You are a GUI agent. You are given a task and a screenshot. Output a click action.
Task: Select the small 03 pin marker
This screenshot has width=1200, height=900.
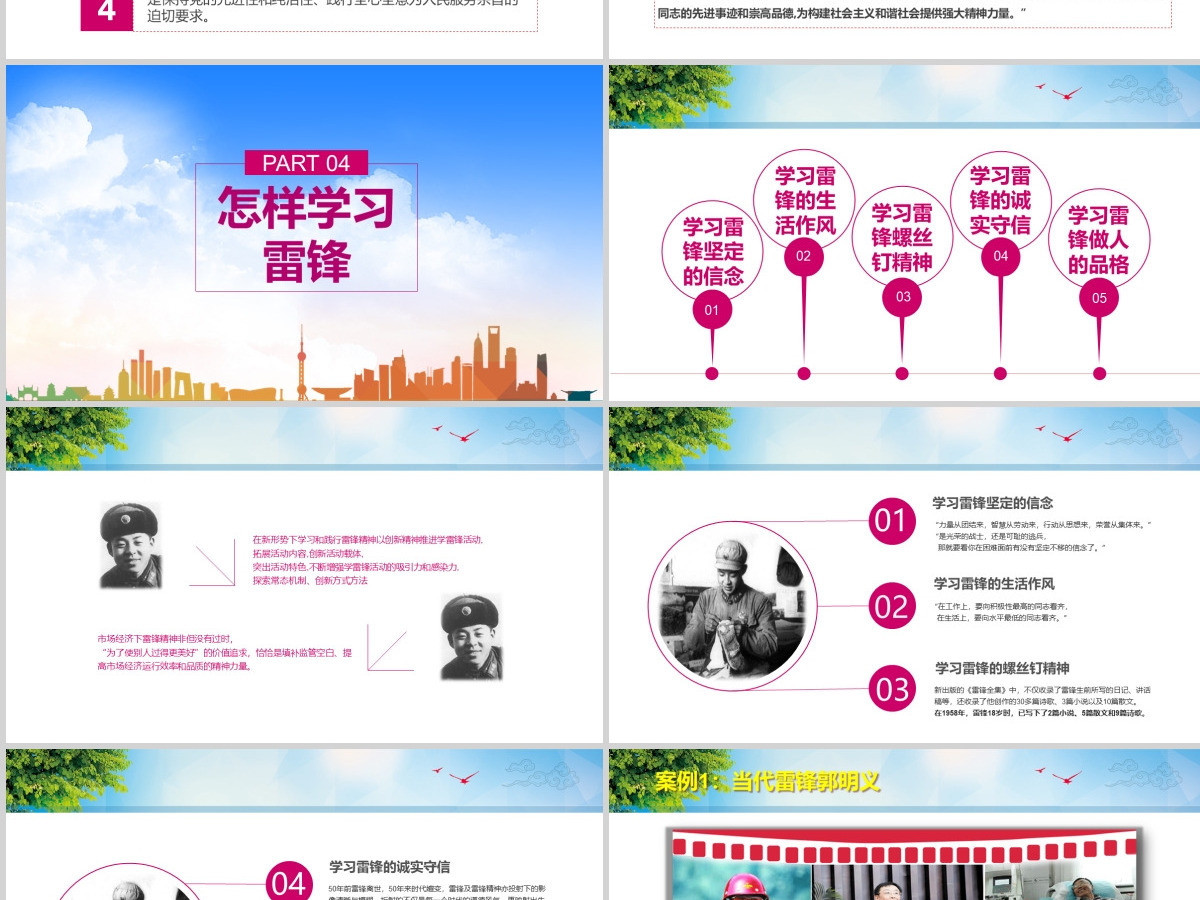(x=902, y=296)
